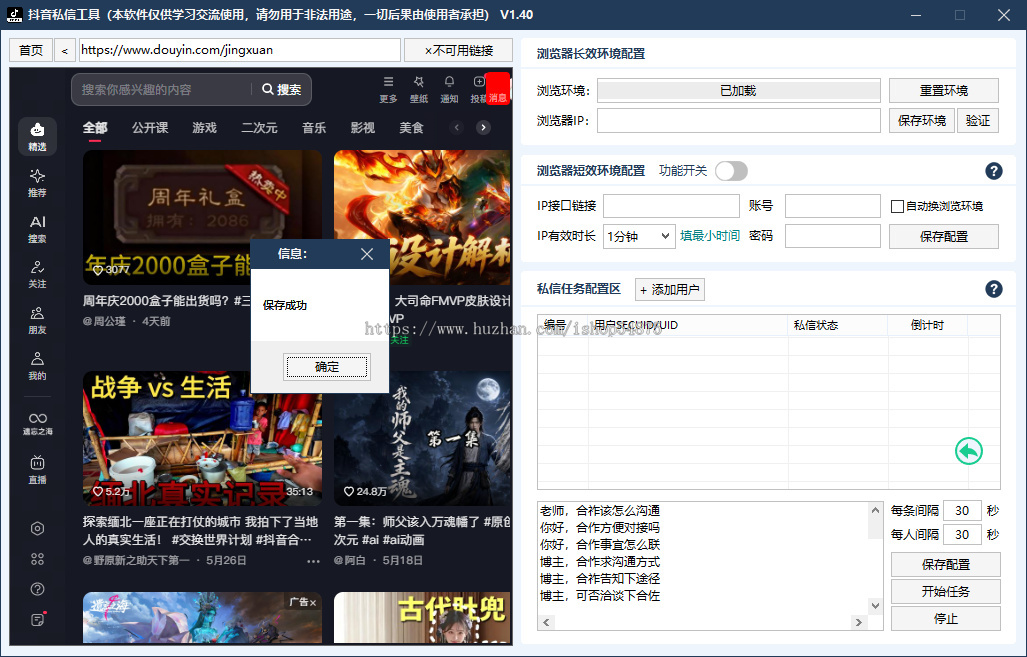
Task: Select the 影视 category tab
Action: click(362, 128)
